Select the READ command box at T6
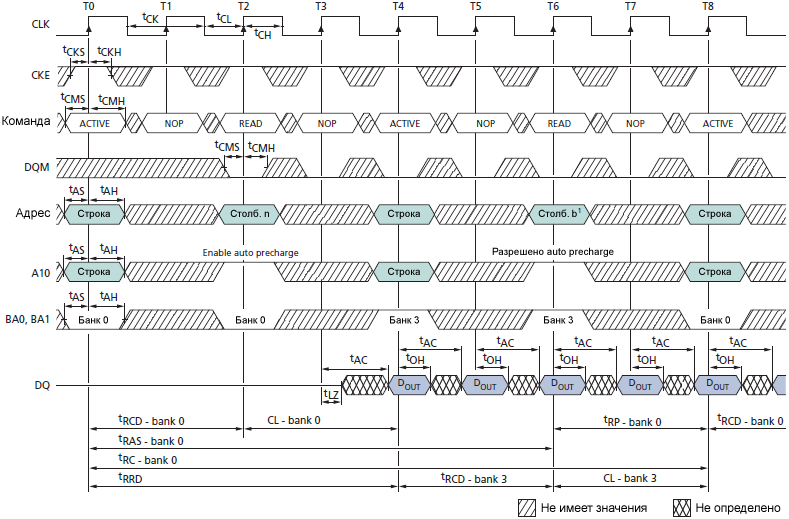 (559, 124)
